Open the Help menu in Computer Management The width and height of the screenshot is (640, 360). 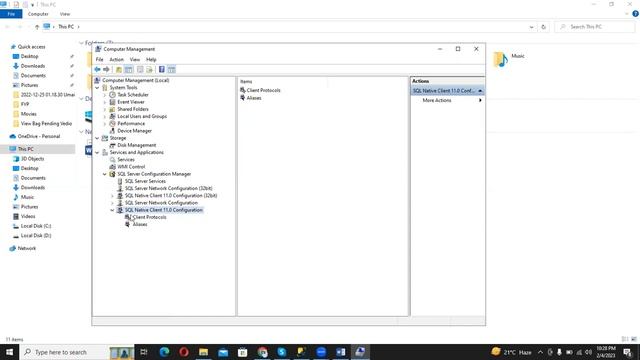(151, 60)
